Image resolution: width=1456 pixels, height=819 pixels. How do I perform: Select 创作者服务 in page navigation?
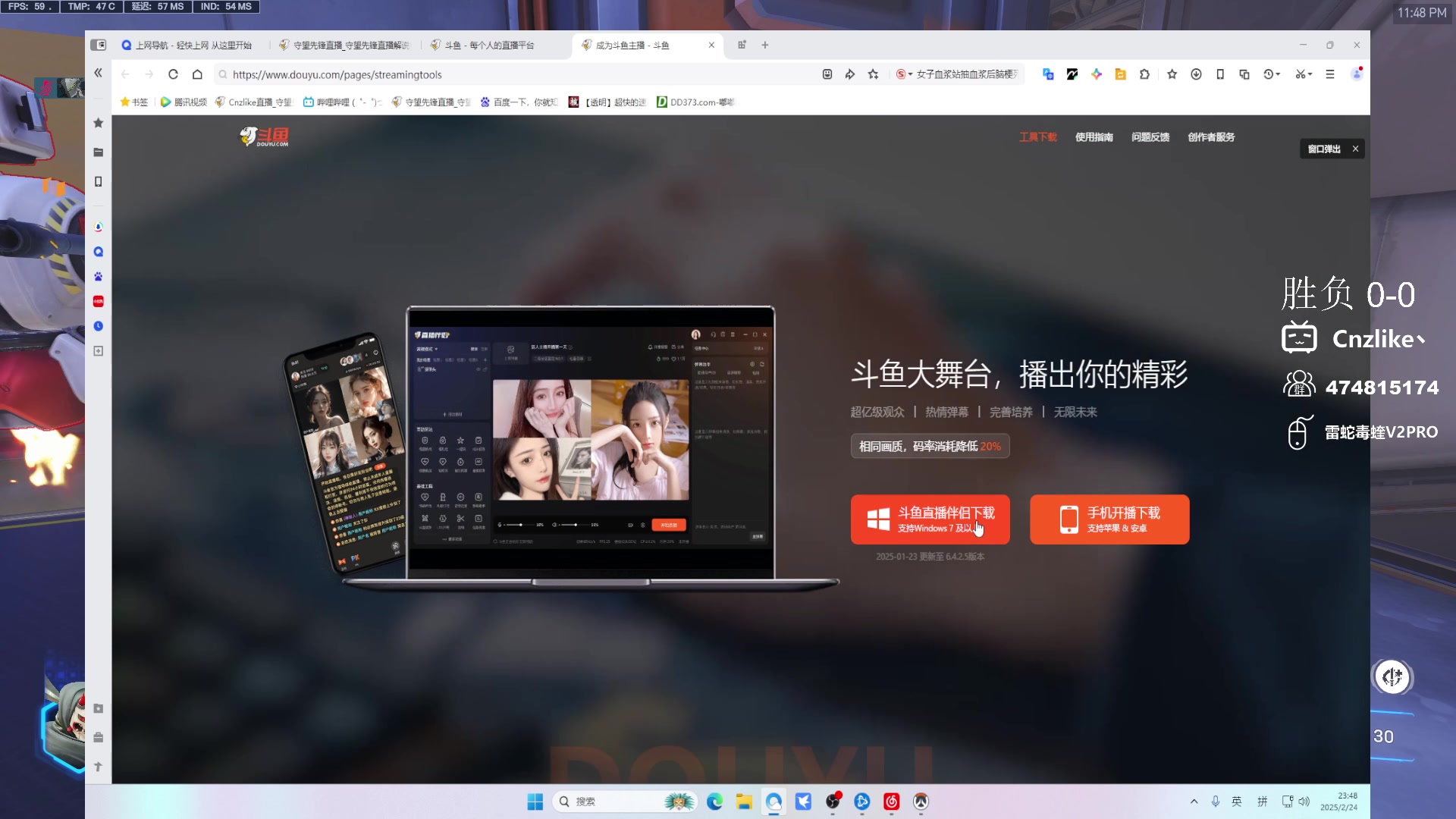[1211, 137]
